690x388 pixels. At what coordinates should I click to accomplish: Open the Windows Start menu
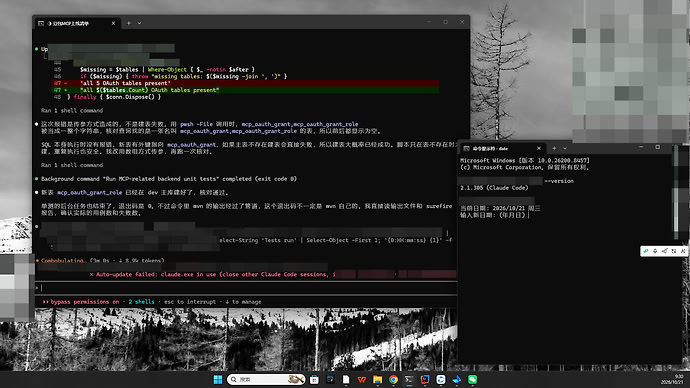218,379
